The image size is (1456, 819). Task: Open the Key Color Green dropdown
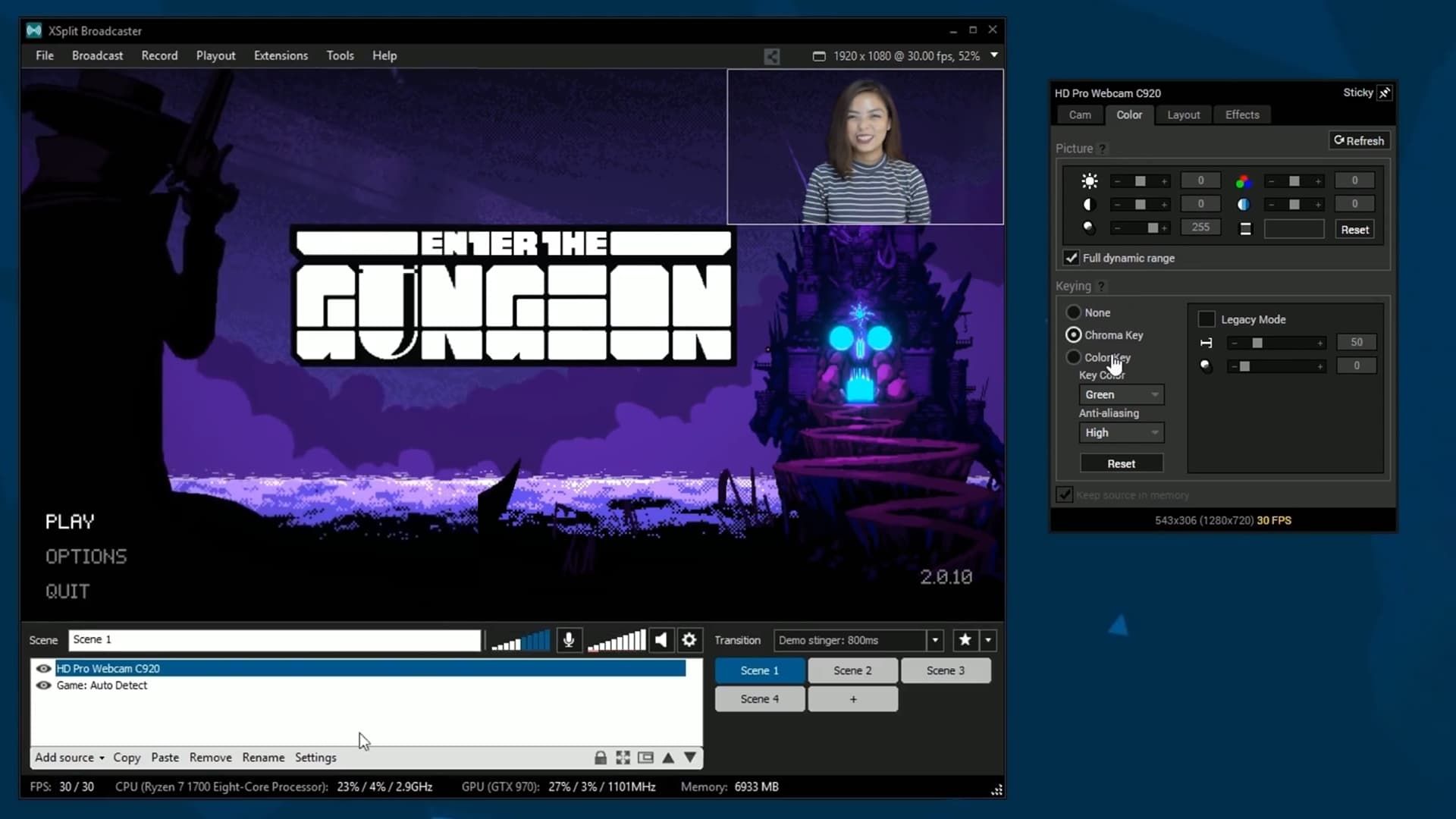pyautogui.click(x=1121, y=394)
